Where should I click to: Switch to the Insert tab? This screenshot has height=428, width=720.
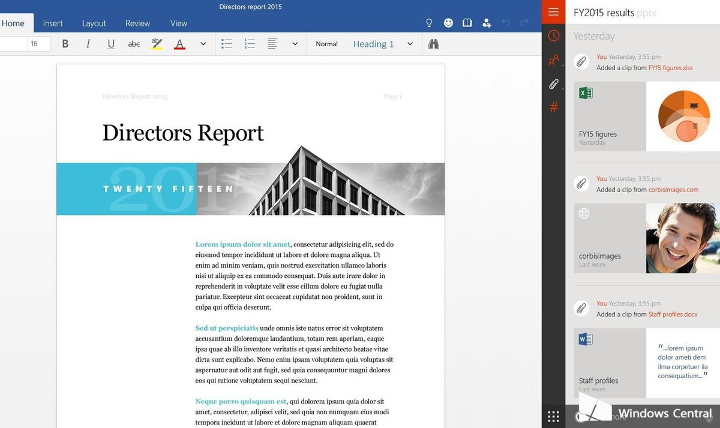(52, 23)
